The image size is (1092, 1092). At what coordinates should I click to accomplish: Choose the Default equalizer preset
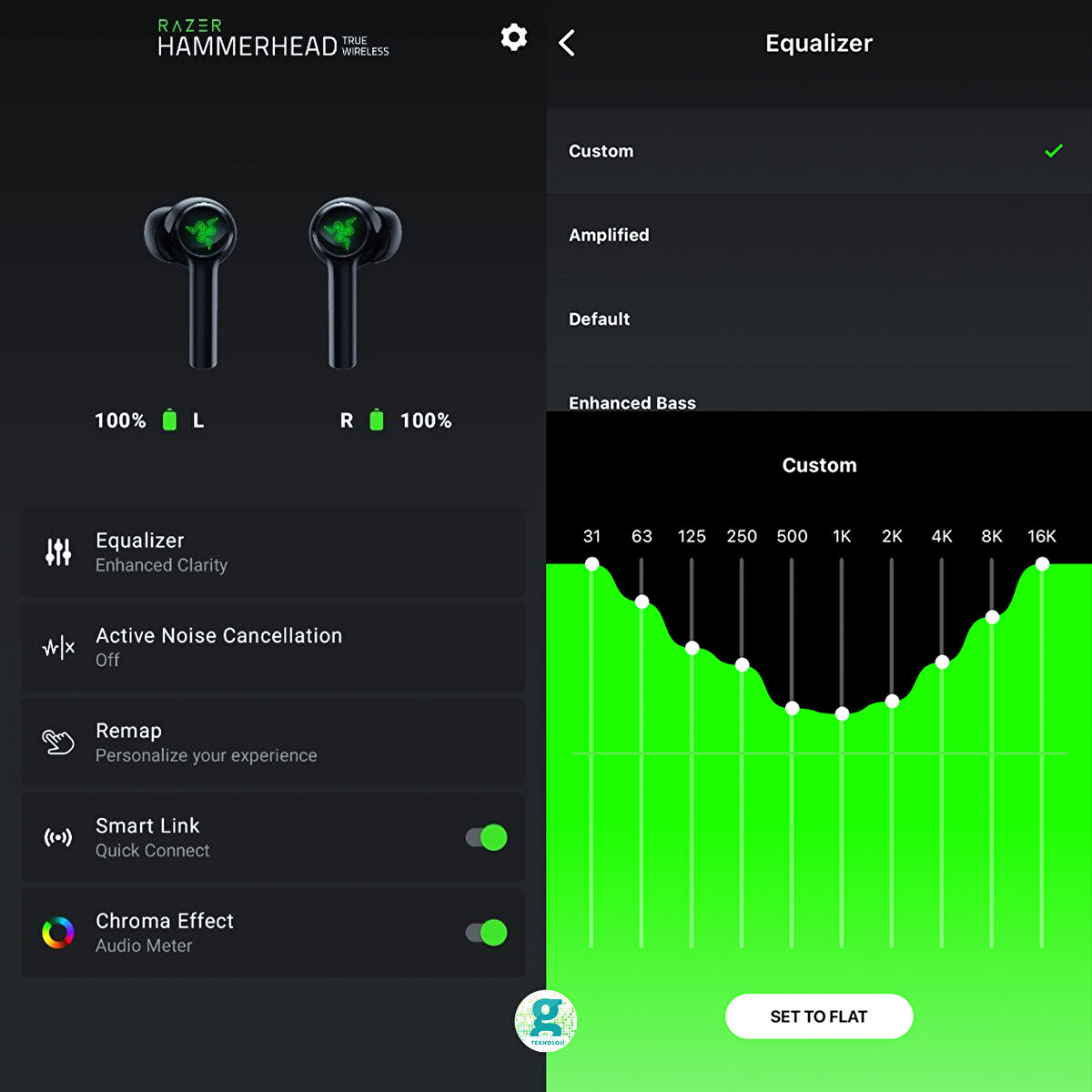[819, 318]
